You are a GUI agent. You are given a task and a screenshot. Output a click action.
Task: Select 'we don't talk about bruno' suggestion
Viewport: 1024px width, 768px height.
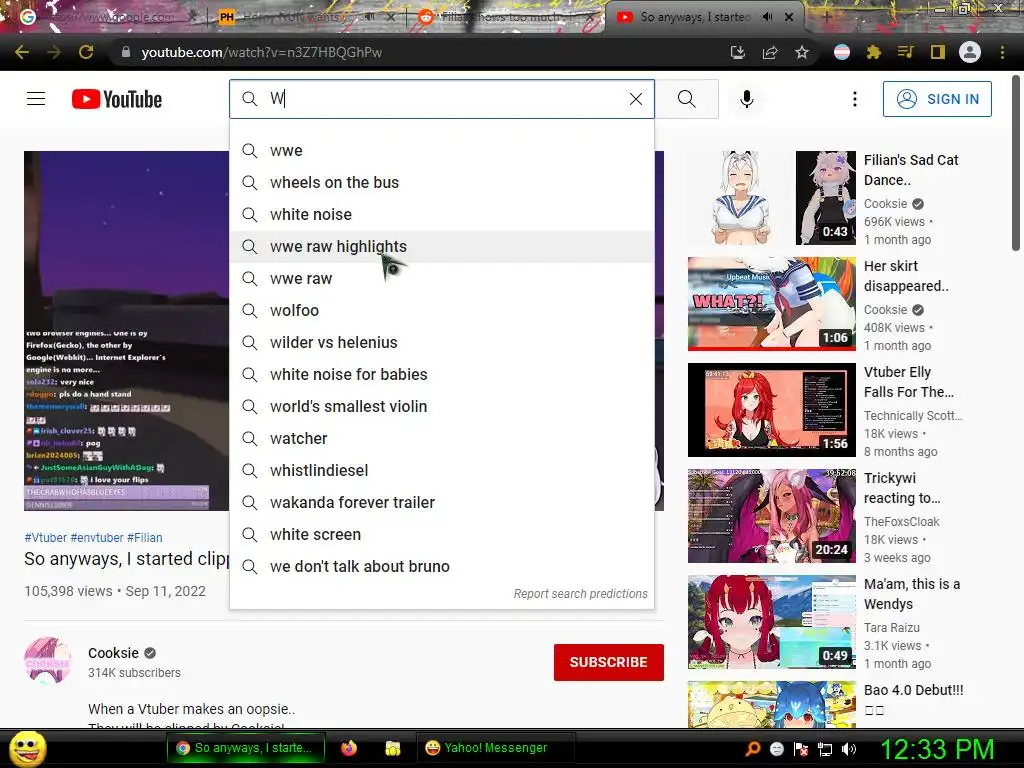coord(441,566)
